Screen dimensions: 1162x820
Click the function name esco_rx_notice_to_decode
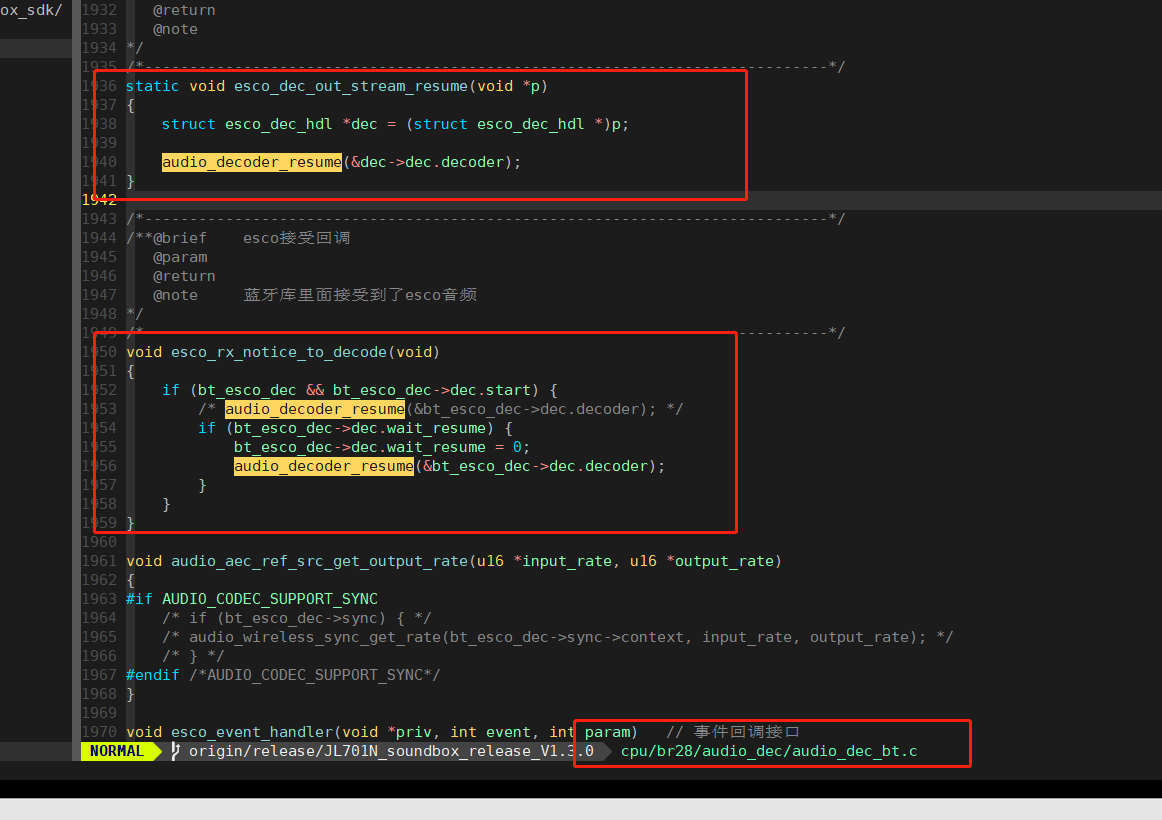pyautogui.click(x=279, y=352)
